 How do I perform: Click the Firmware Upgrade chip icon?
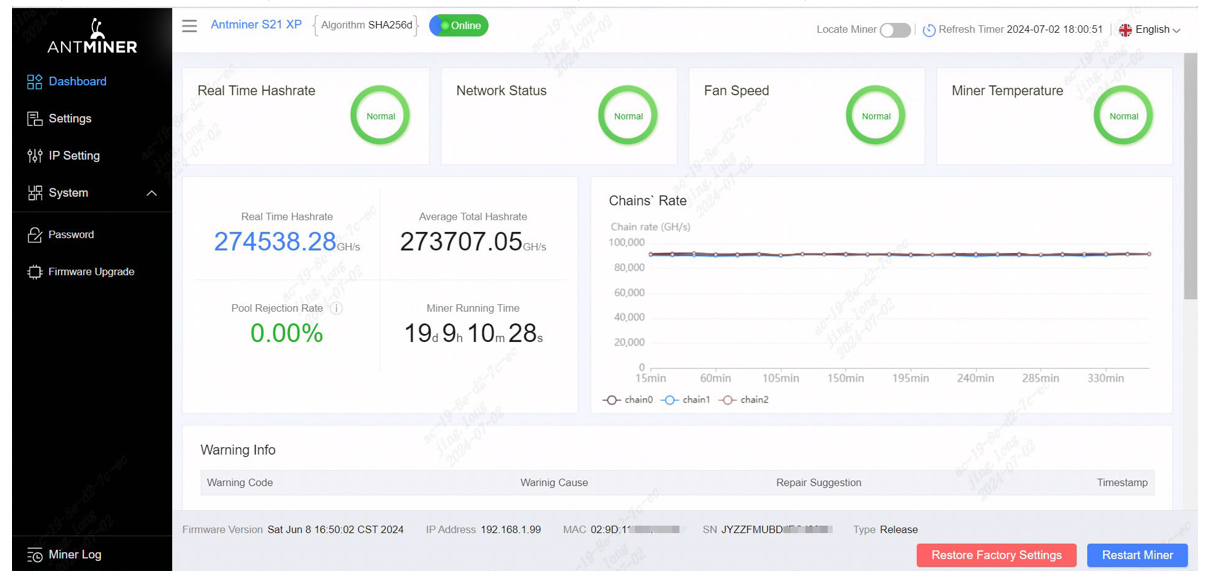pos(35,272)
